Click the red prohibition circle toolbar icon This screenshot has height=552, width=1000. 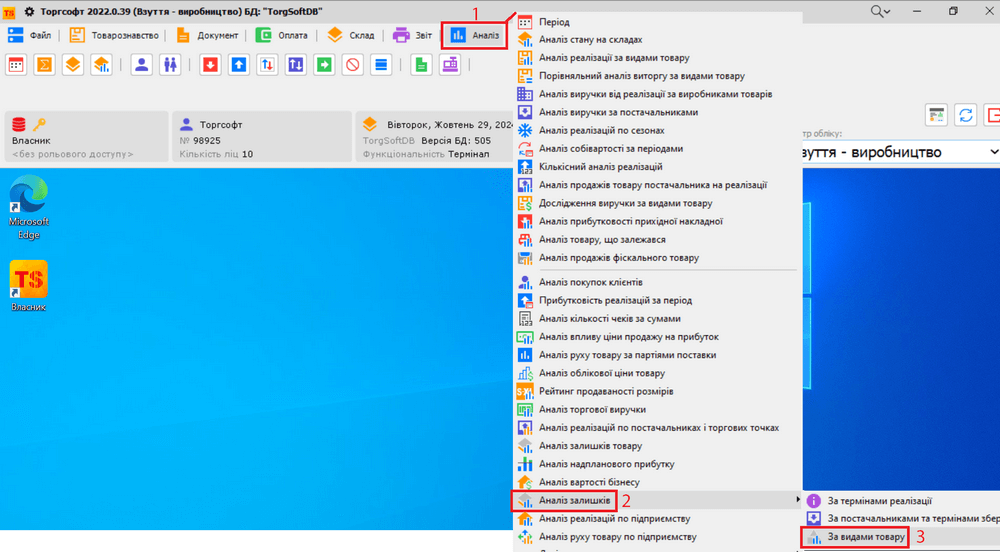[x=352, y=65]
